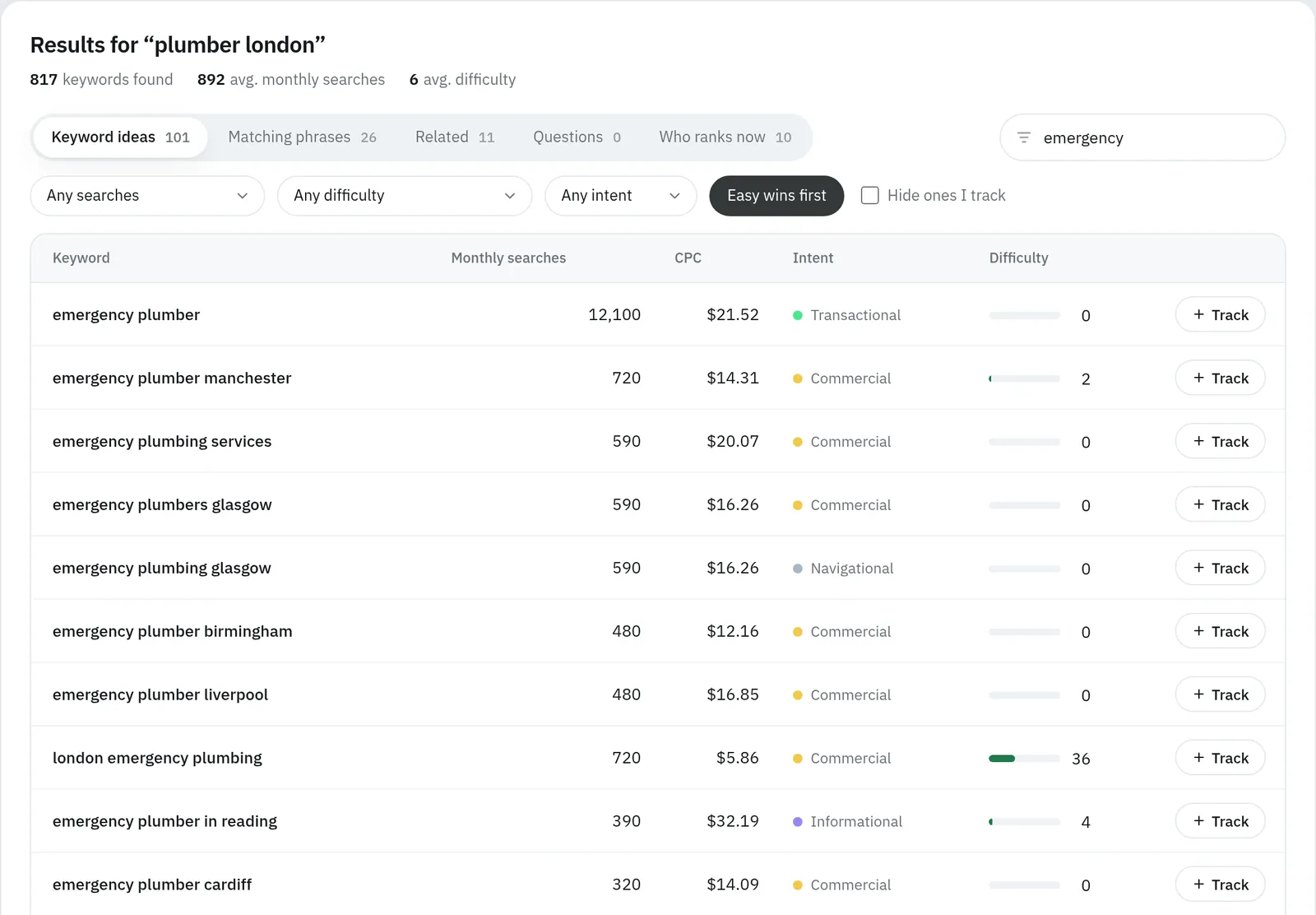The width and height of the screenshot is (1316, 915).
Task: Click the difficulty bar showing 36
Action: click(x=1024, y=759)
